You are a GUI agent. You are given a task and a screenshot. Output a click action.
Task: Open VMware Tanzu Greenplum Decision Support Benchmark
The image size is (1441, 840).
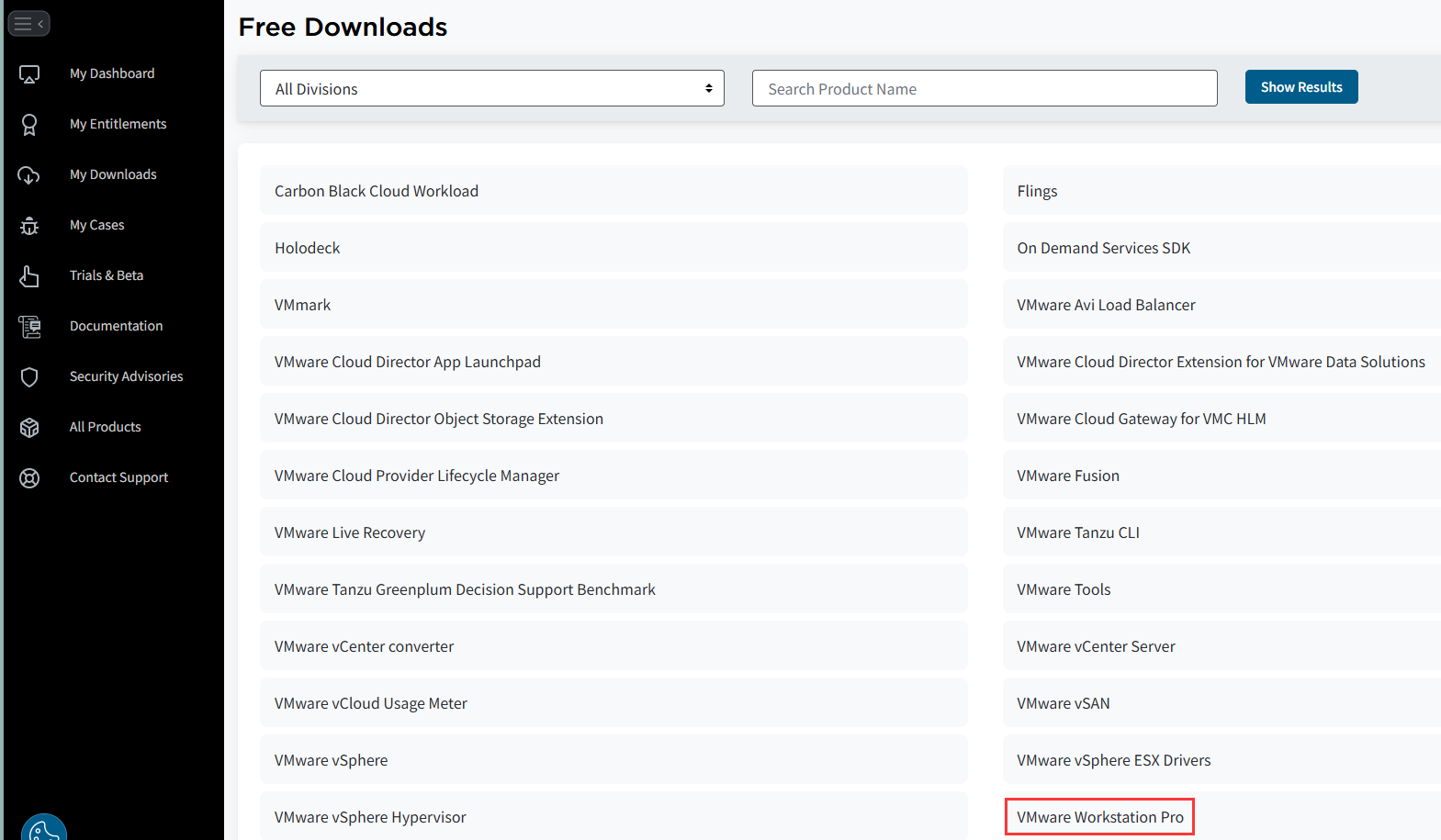[614, 588]
